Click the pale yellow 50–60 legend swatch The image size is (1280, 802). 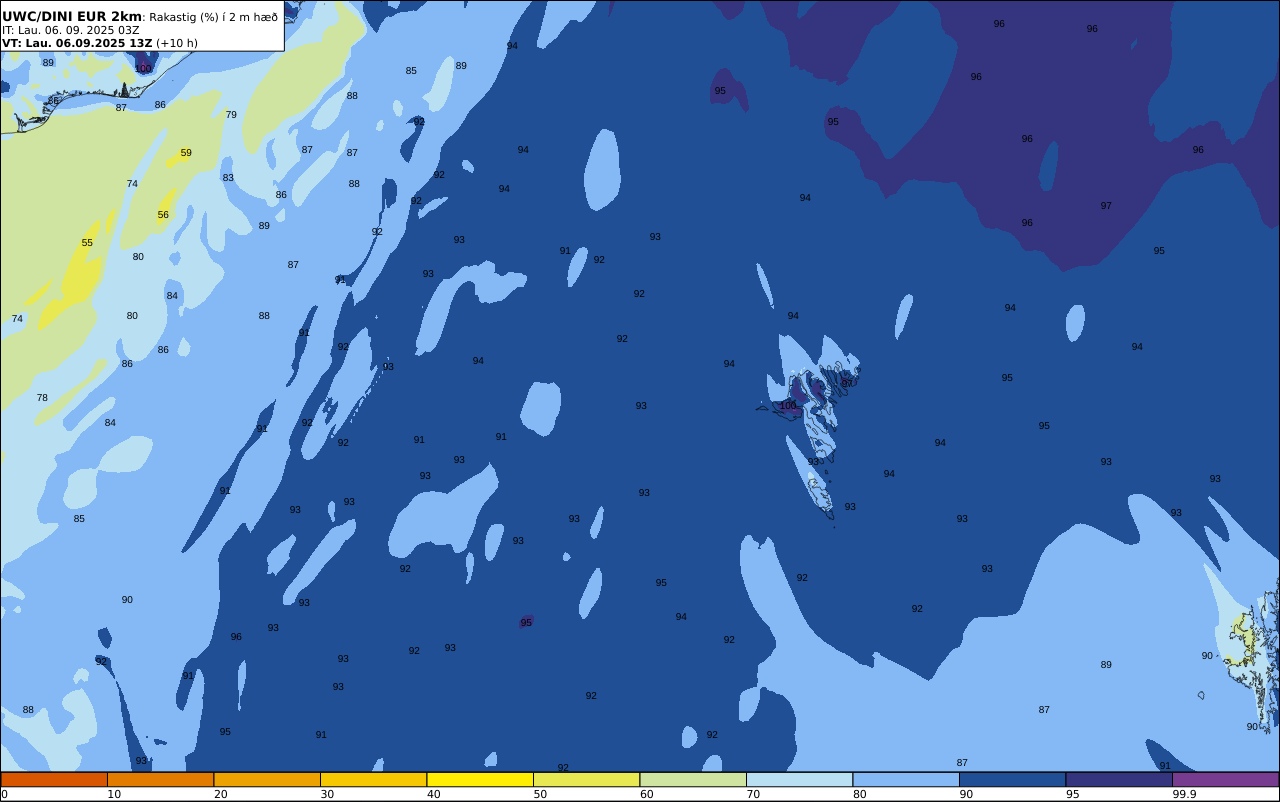click(586, 779)
